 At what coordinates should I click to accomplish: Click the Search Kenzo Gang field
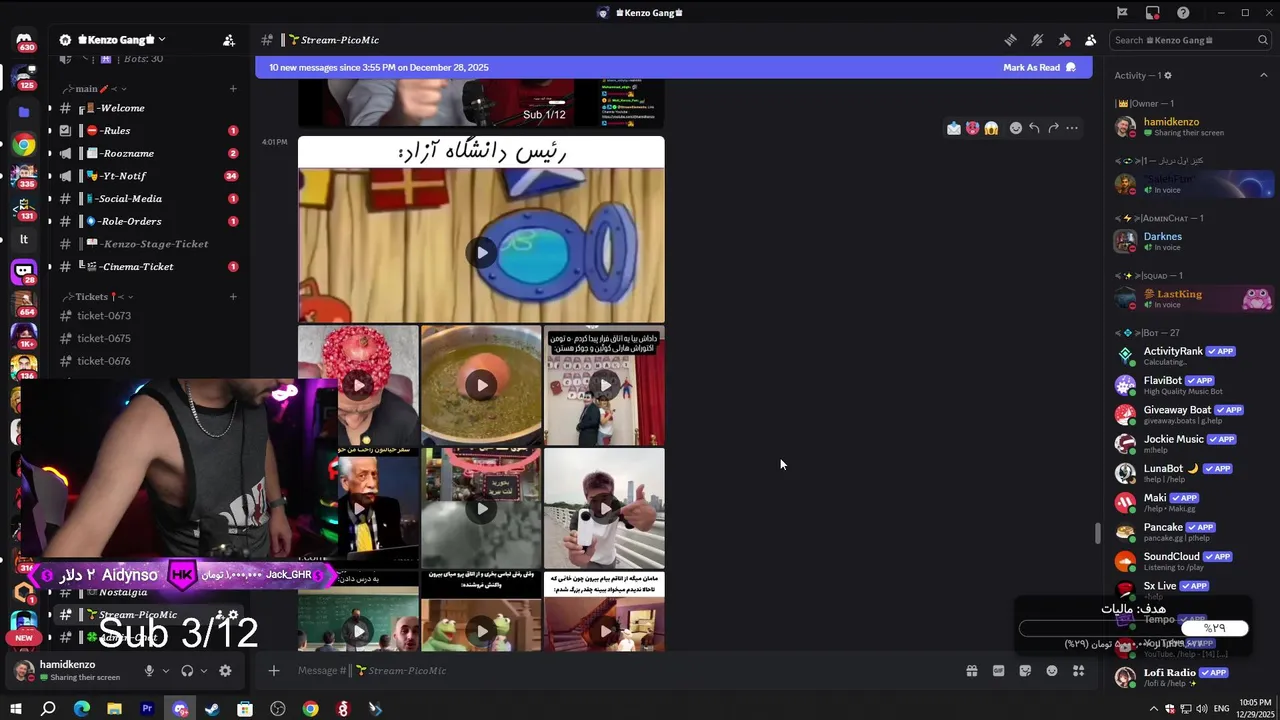pyautogui.click(x=1191, y=40)
